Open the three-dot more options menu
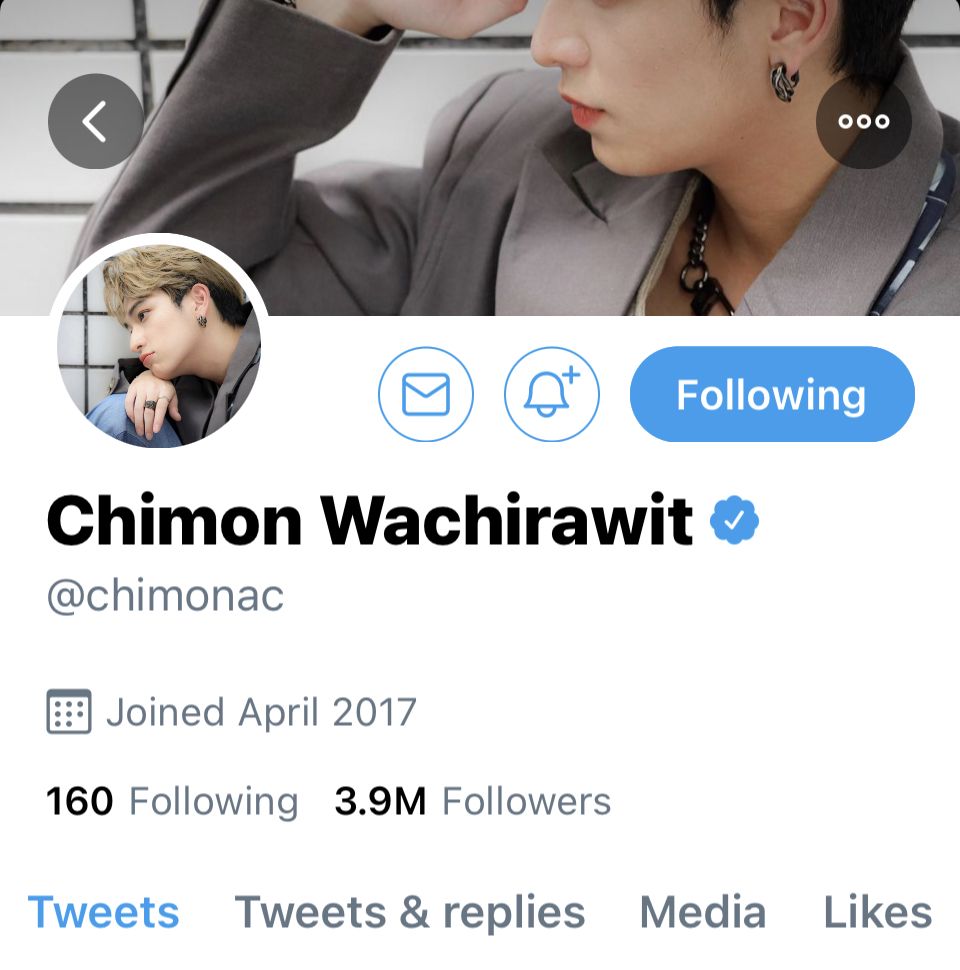Viewport: 960px width, 970px height. click(864, 121)
